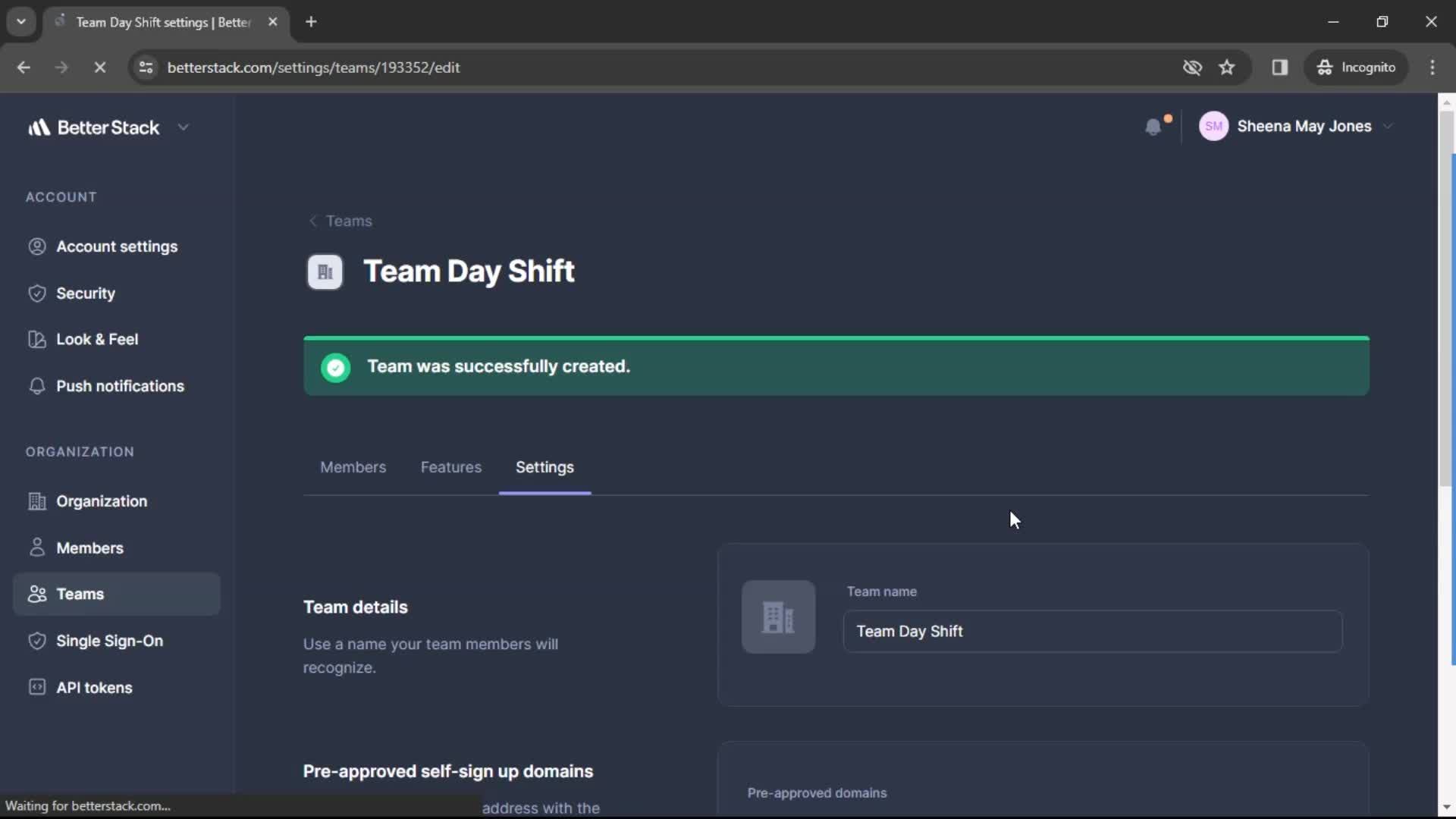Navigate to Security settings

click(86, 293)
